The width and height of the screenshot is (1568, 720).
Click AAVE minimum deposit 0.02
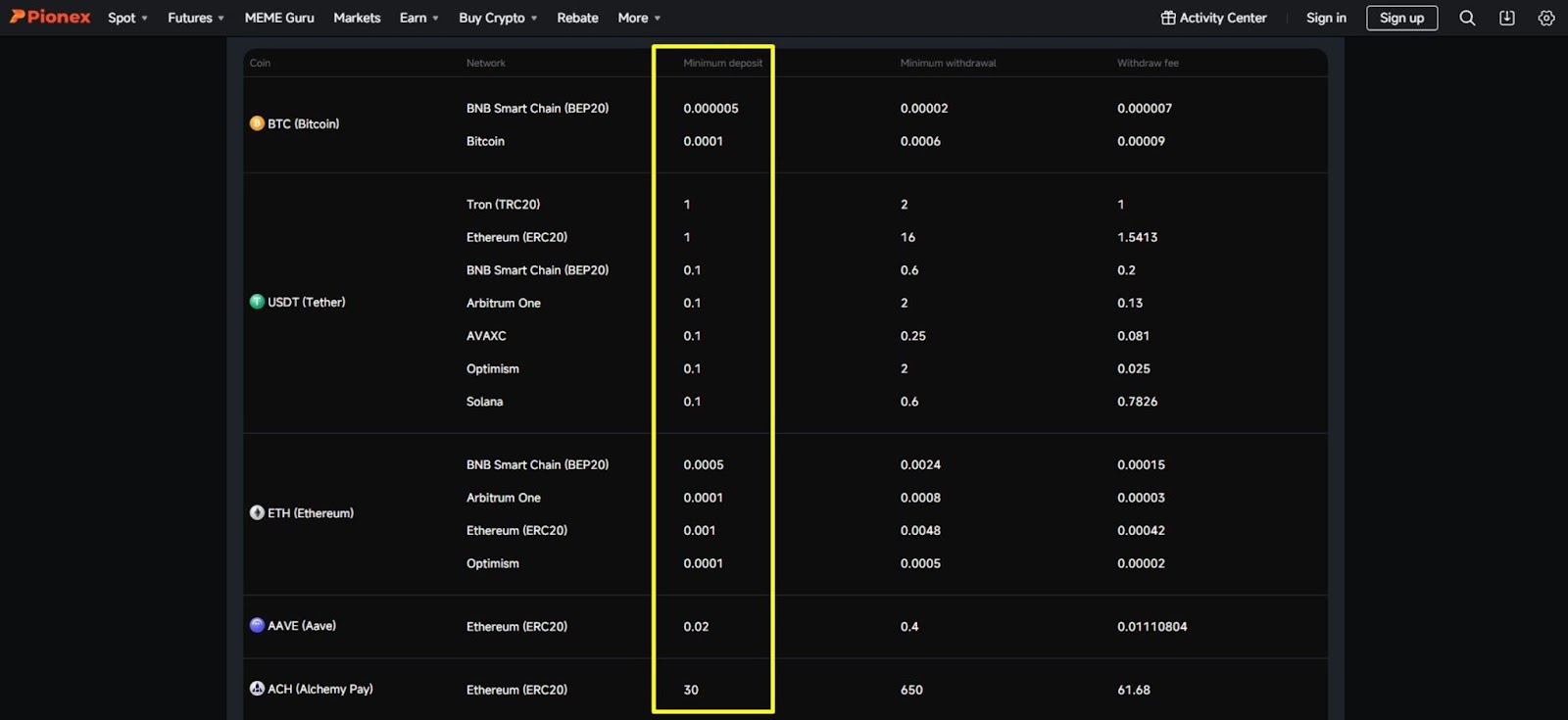coord(696,626)
